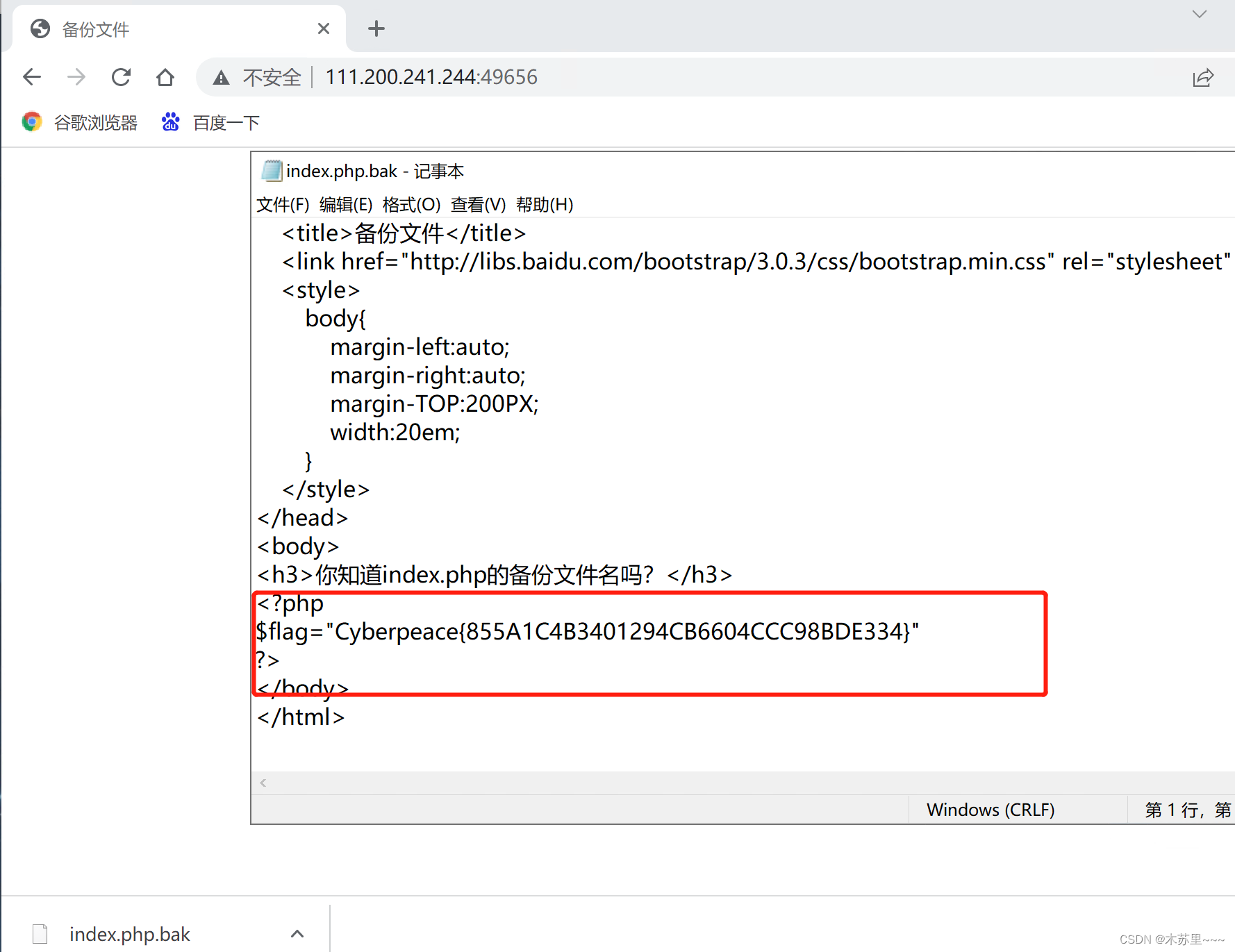Click the browser forward arrow
This screenshot has width=1235, height=952.
coord(76,77)
